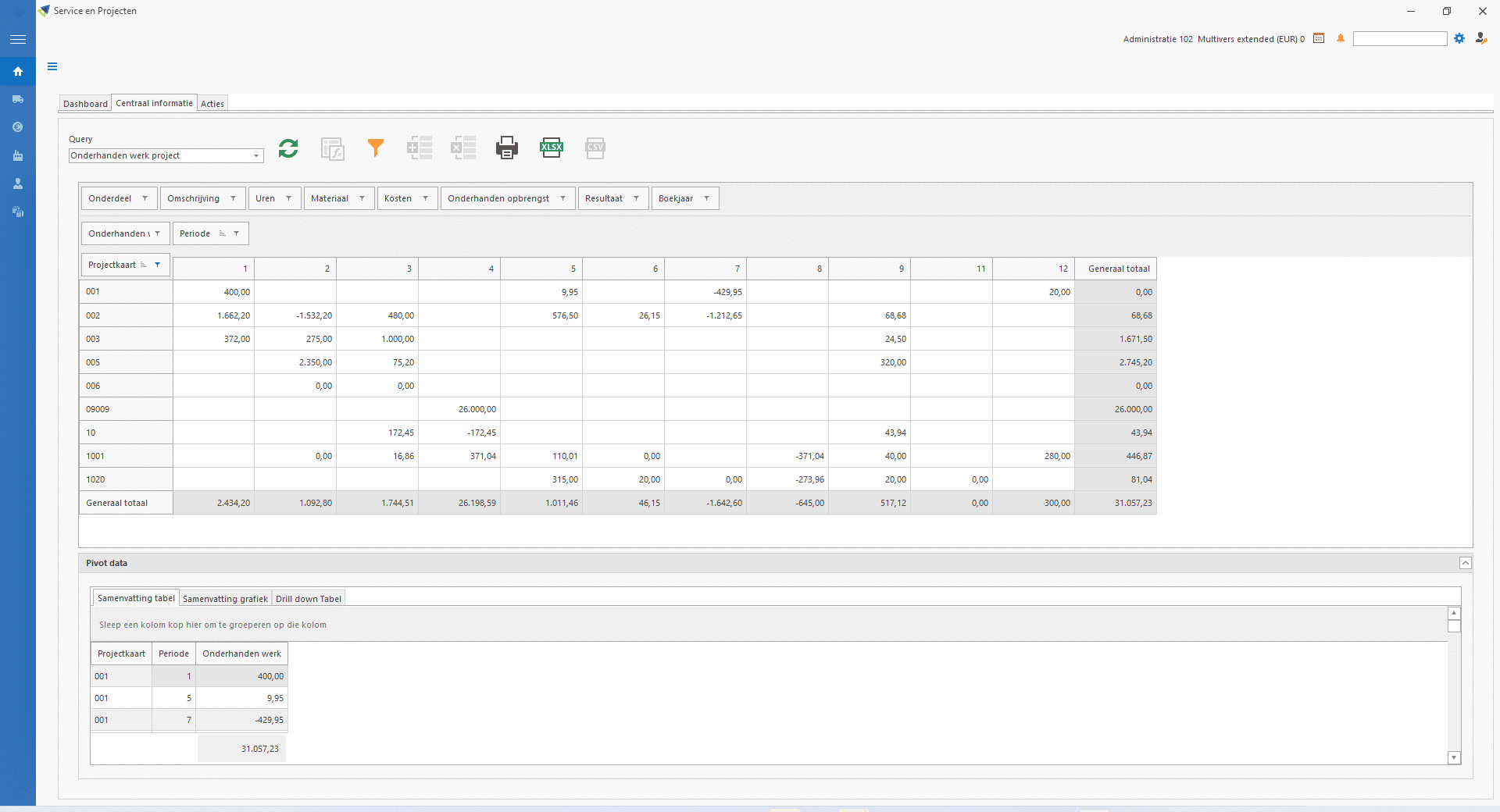Click the orange notification bell
The image size is (1500, 812).
tap(1341, 38)
